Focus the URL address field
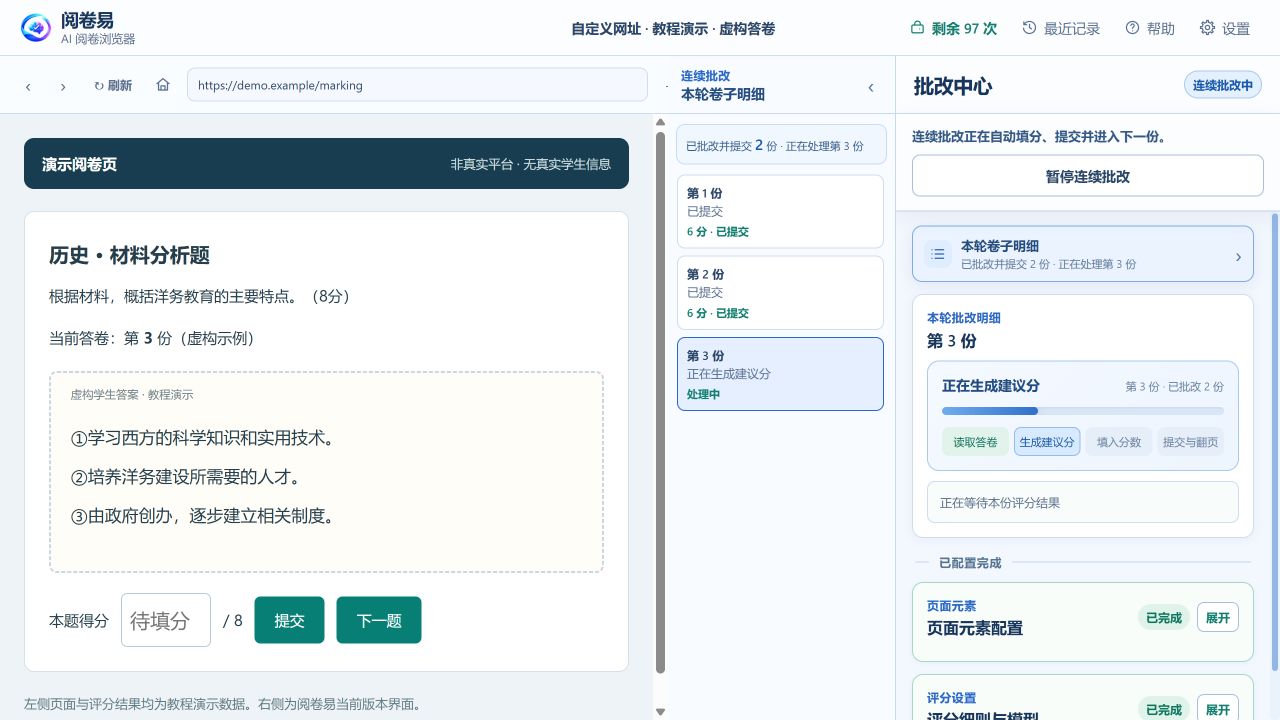 tap(417, 85)
